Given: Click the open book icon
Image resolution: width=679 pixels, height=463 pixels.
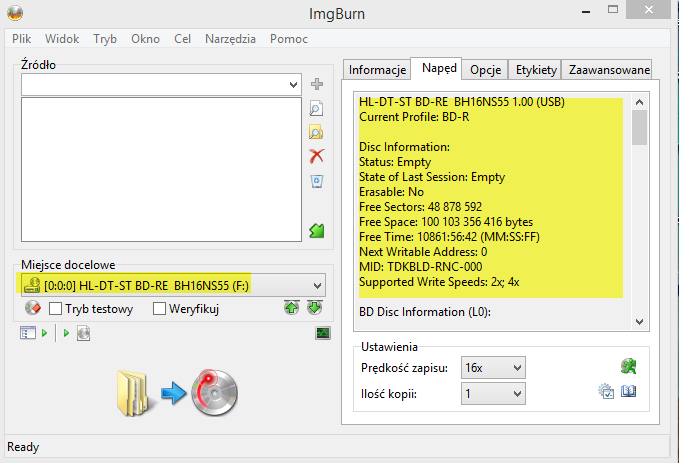Looking at the screenshot, I should (628, 392).
